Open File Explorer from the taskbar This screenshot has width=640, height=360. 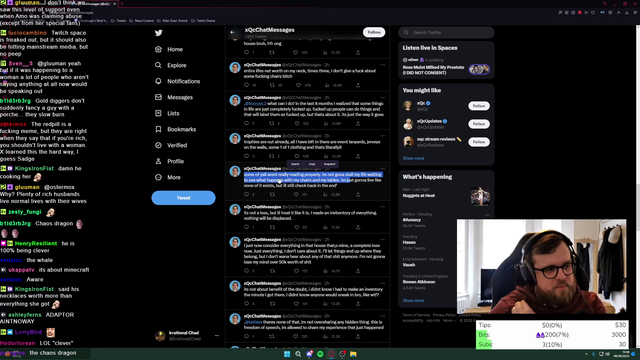click(x=353, y=354)
